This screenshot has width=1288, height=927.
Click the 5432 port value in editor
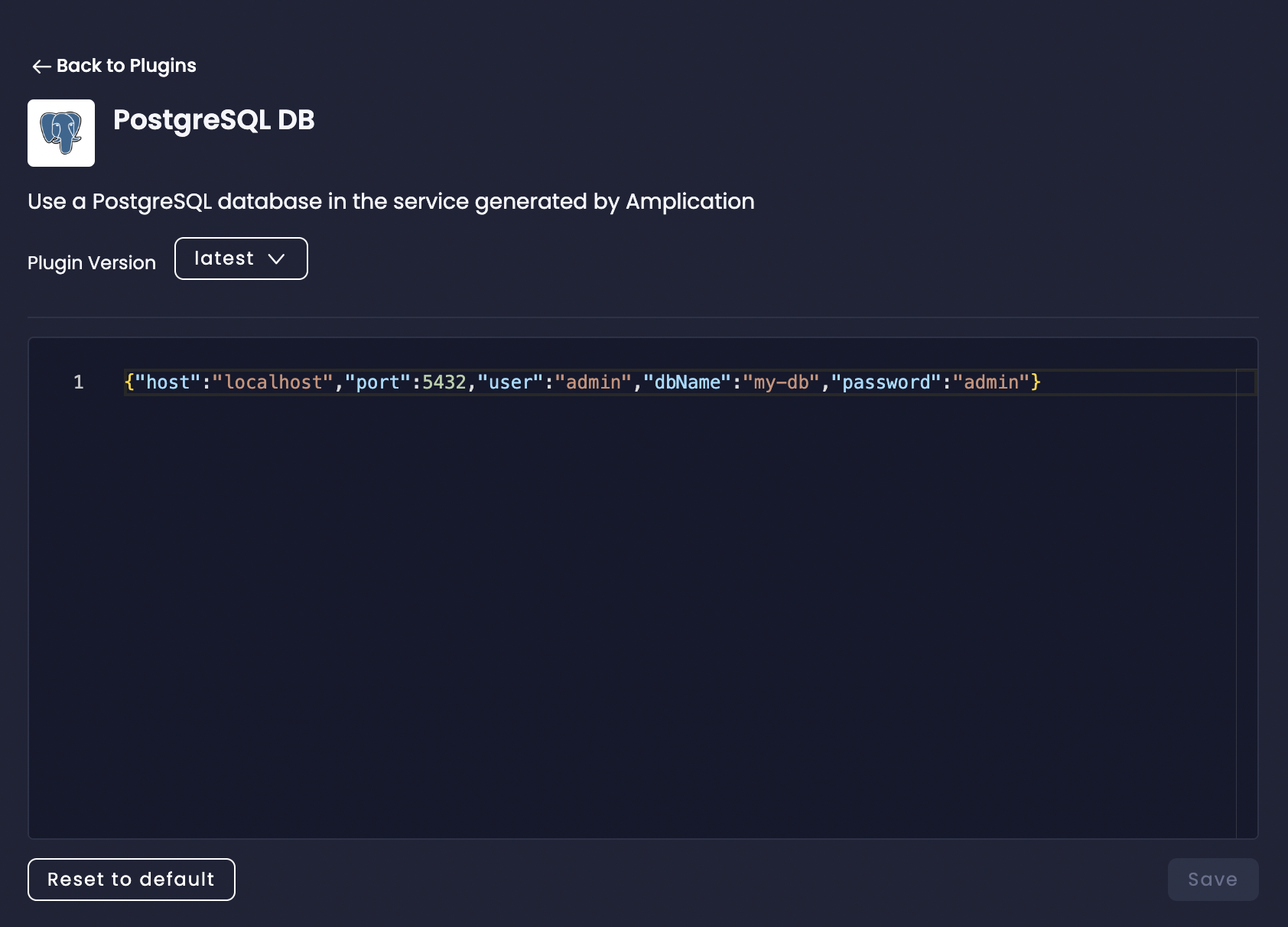point(444,382)
